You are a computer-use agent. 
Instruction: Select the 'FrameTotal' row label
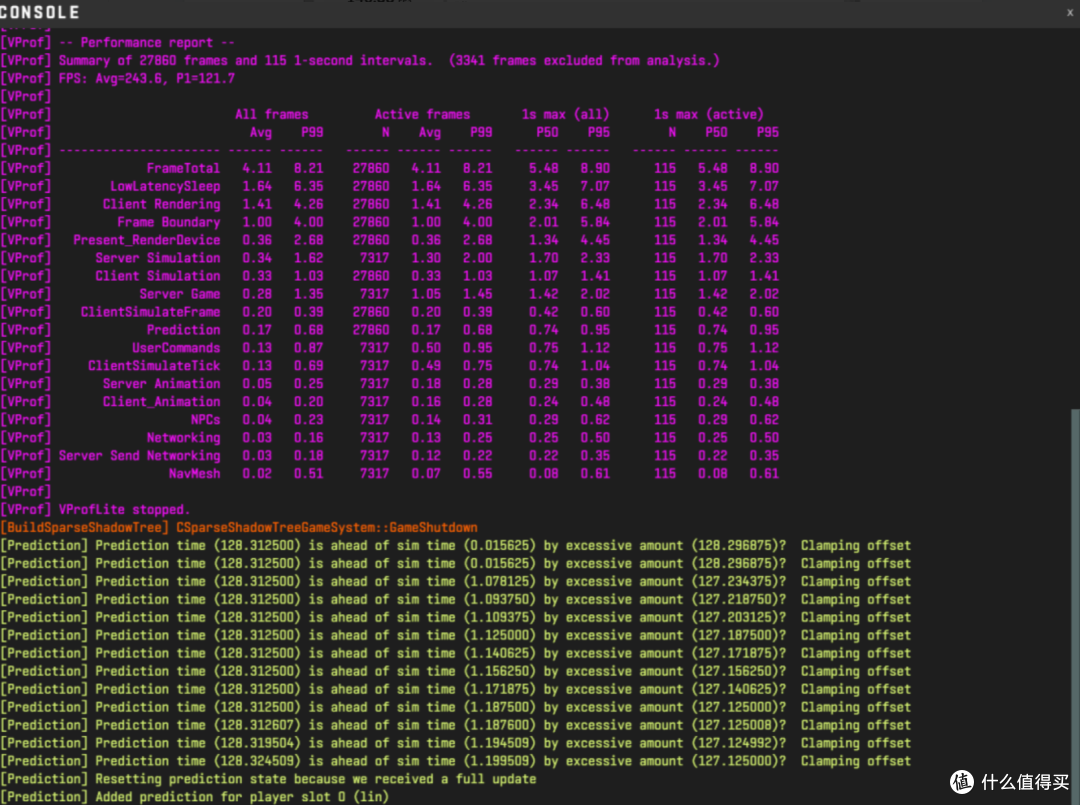tap(183, 168)
